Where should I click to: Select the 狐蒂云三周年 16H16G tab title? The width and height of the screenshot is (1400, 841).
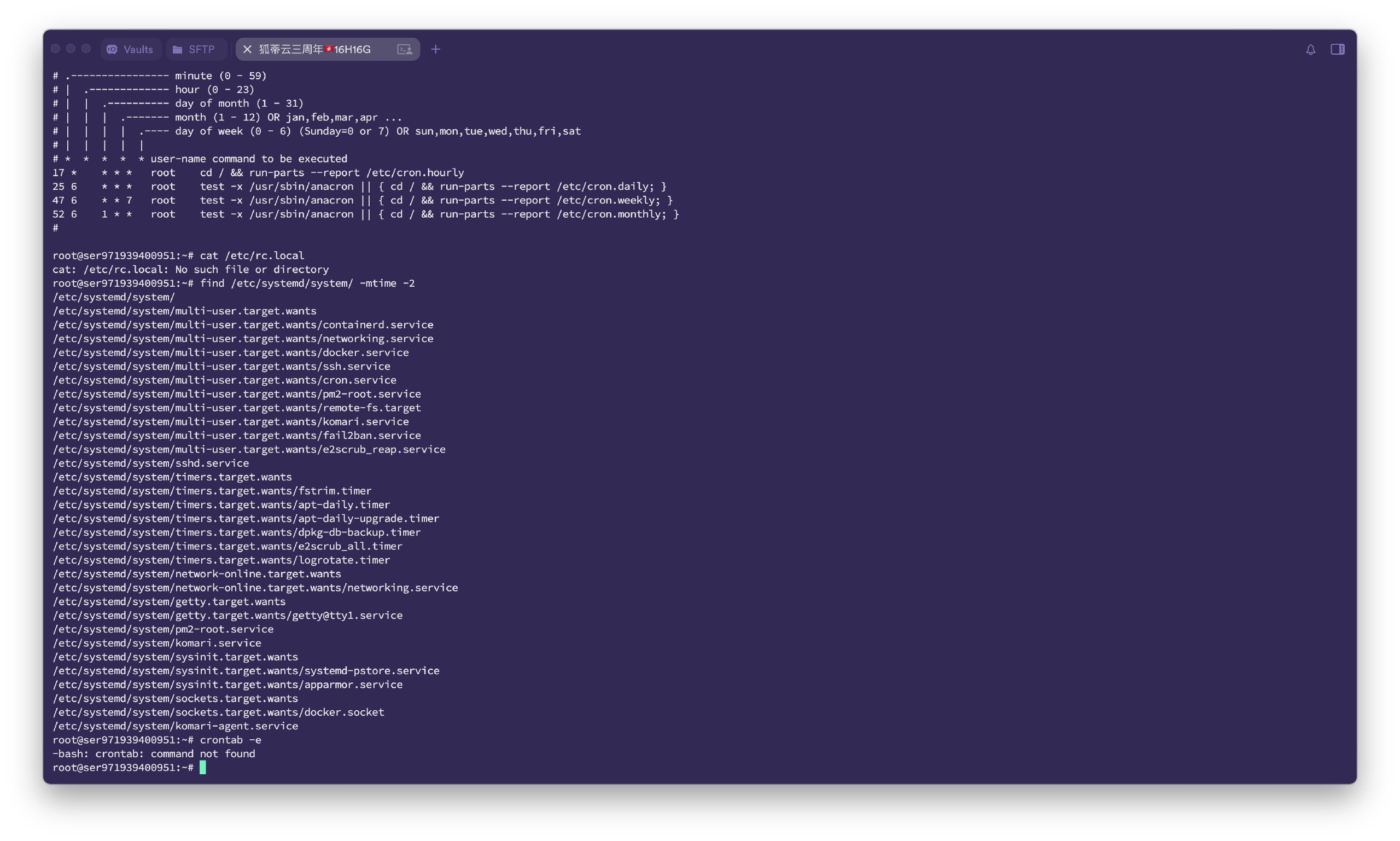pyautogui.click(x=315, y=49)
